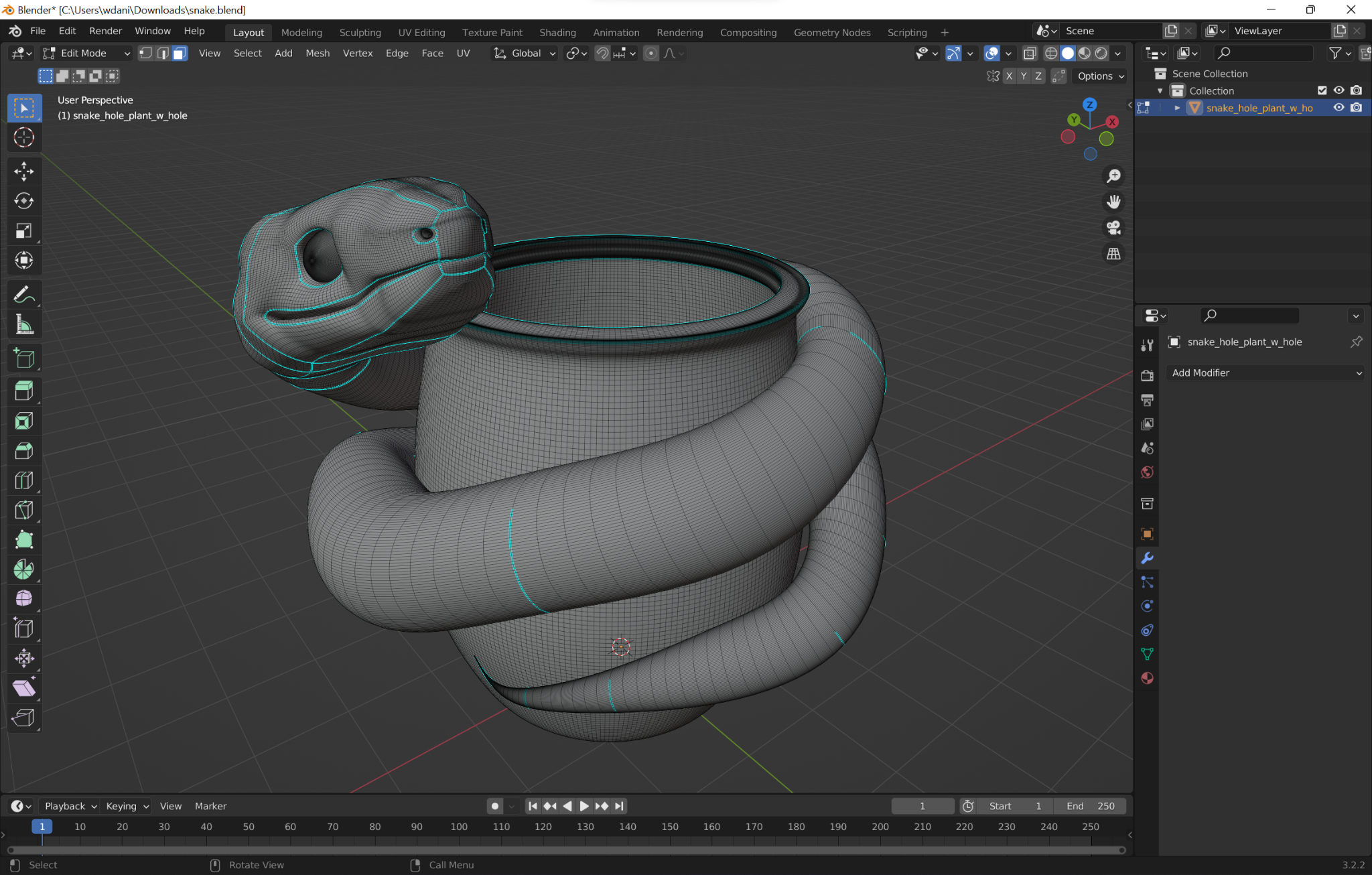Open the Edit Mode dropdown
The image size is (1372, 875).
84,53
